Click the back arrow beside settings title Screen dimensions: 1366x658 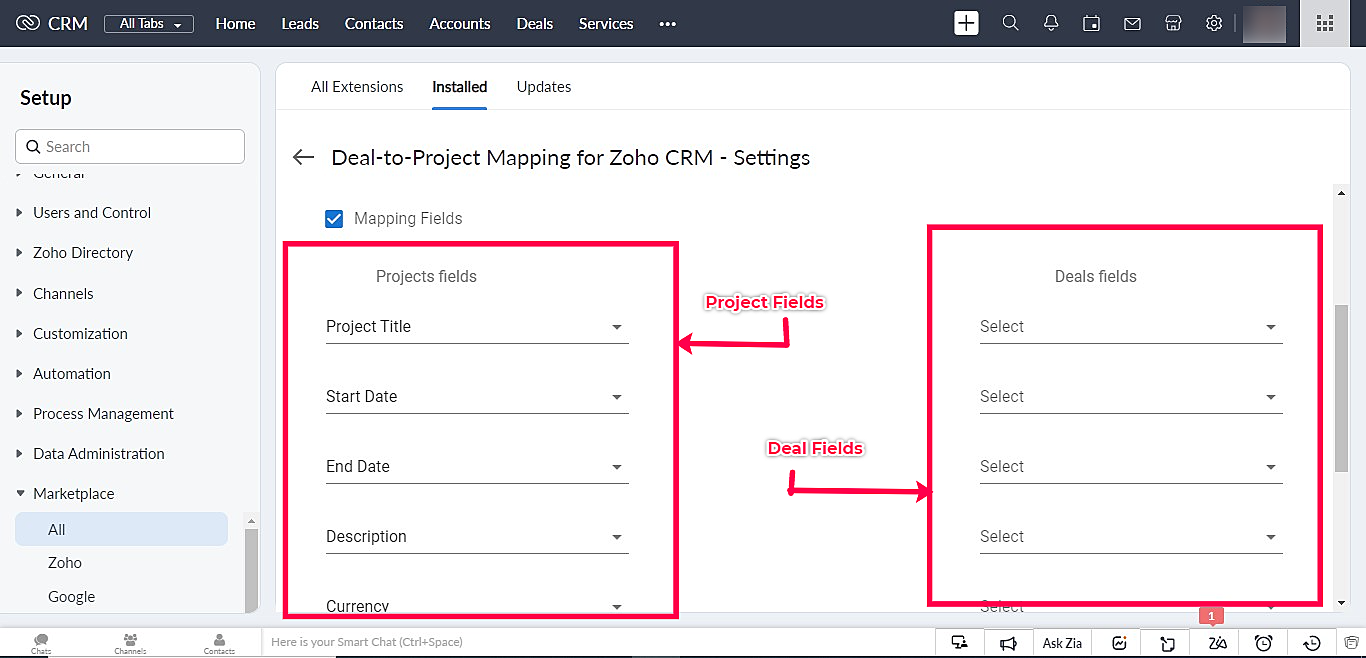(x=303, y=157)
